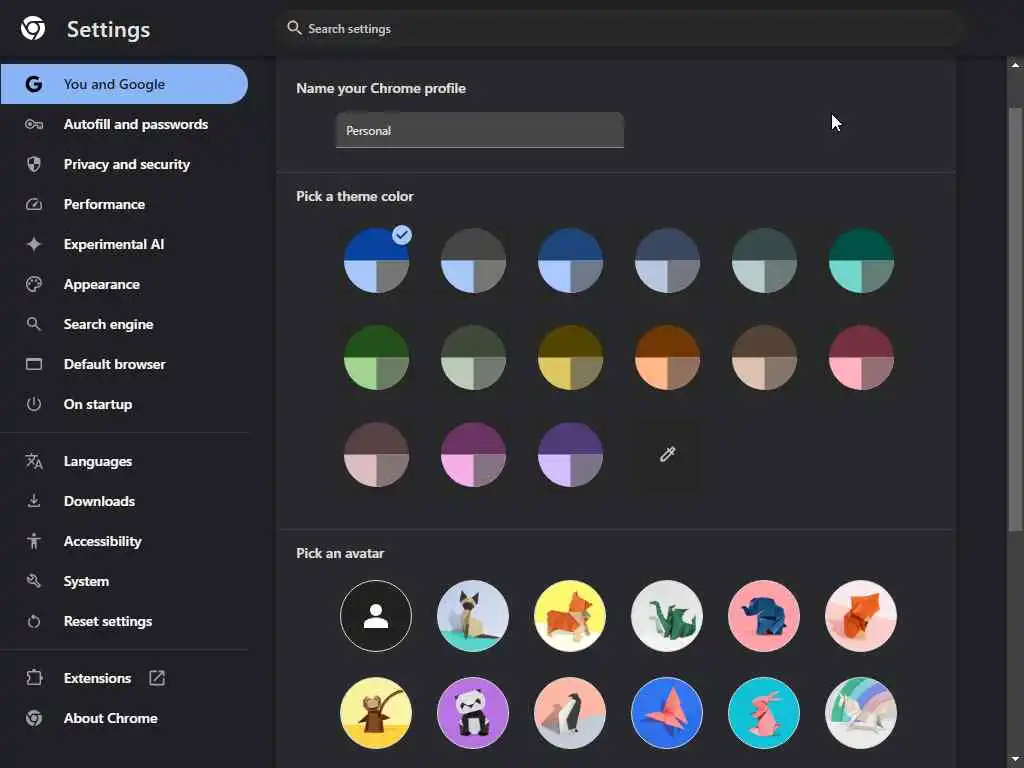
Task: Open System settings
Action: pos(124,581)
